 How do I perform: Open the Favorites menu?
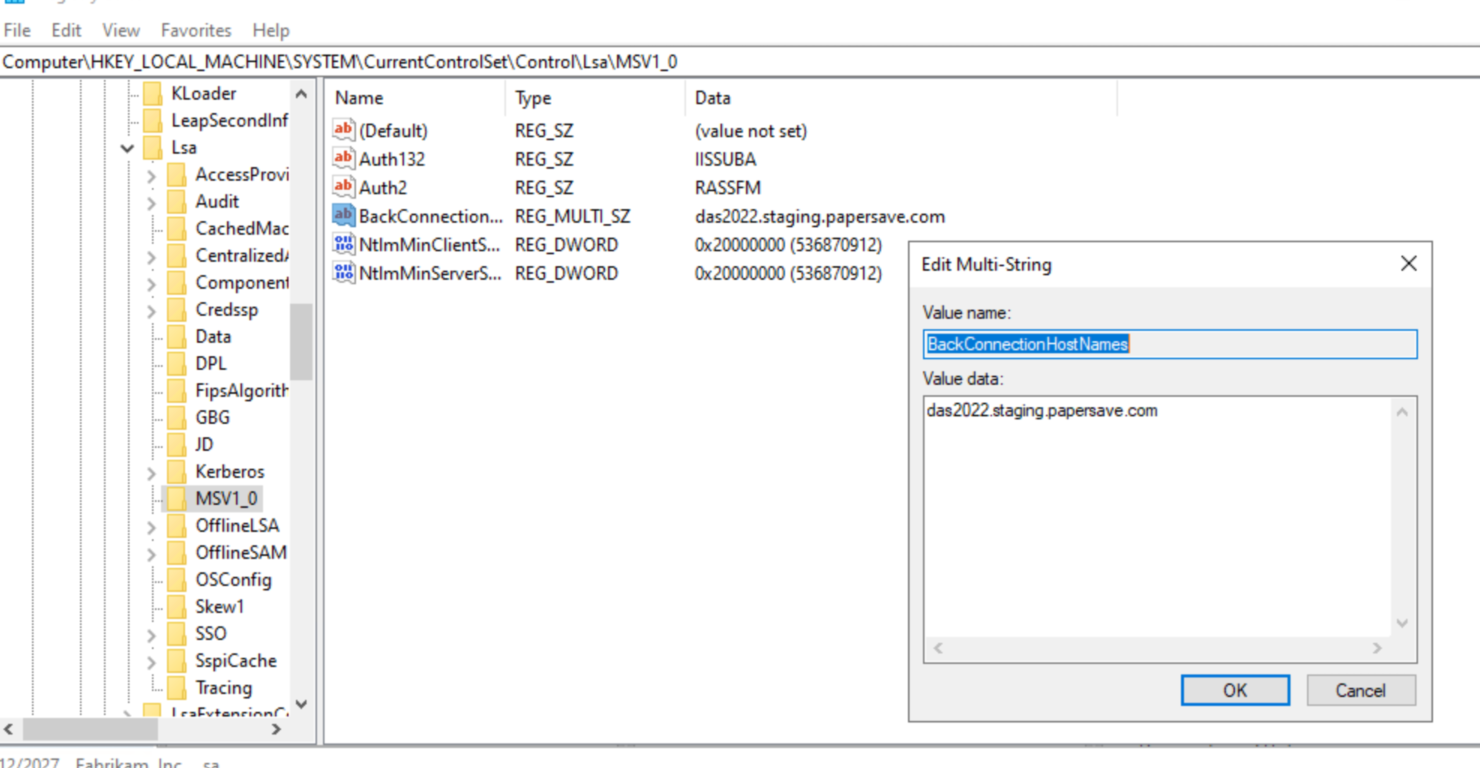[196, 31]
